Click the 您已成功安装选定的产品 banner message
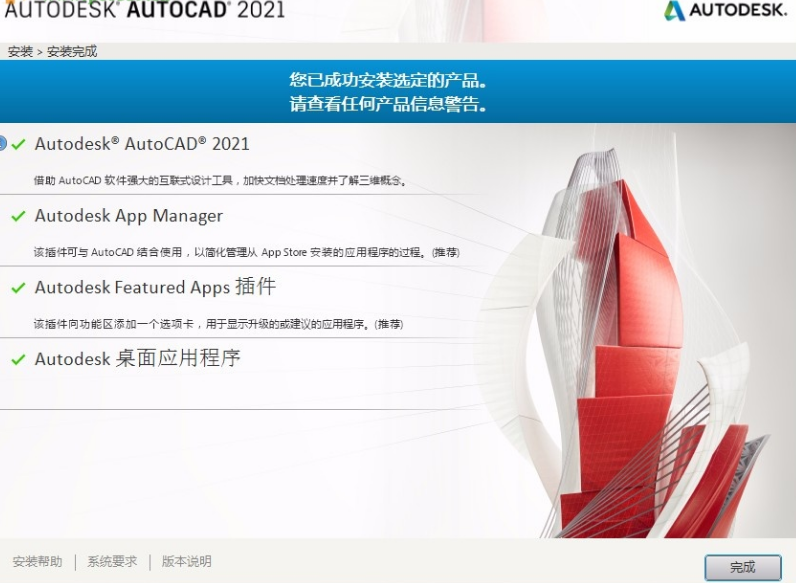Image resolution: width=796 pixels, height=583 pixels. [x=388, y=80]
